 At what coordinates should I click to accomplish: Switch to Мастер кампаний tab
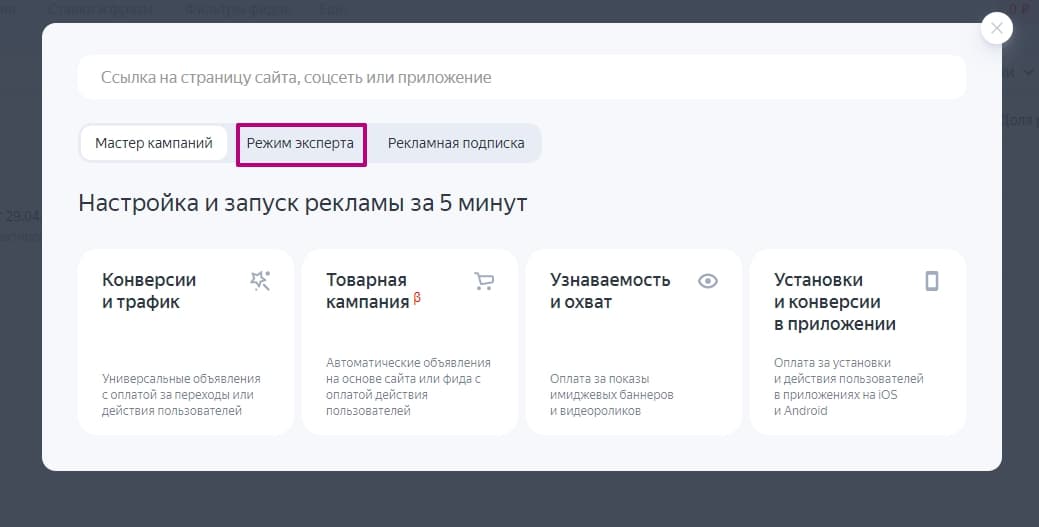(154, 143)
